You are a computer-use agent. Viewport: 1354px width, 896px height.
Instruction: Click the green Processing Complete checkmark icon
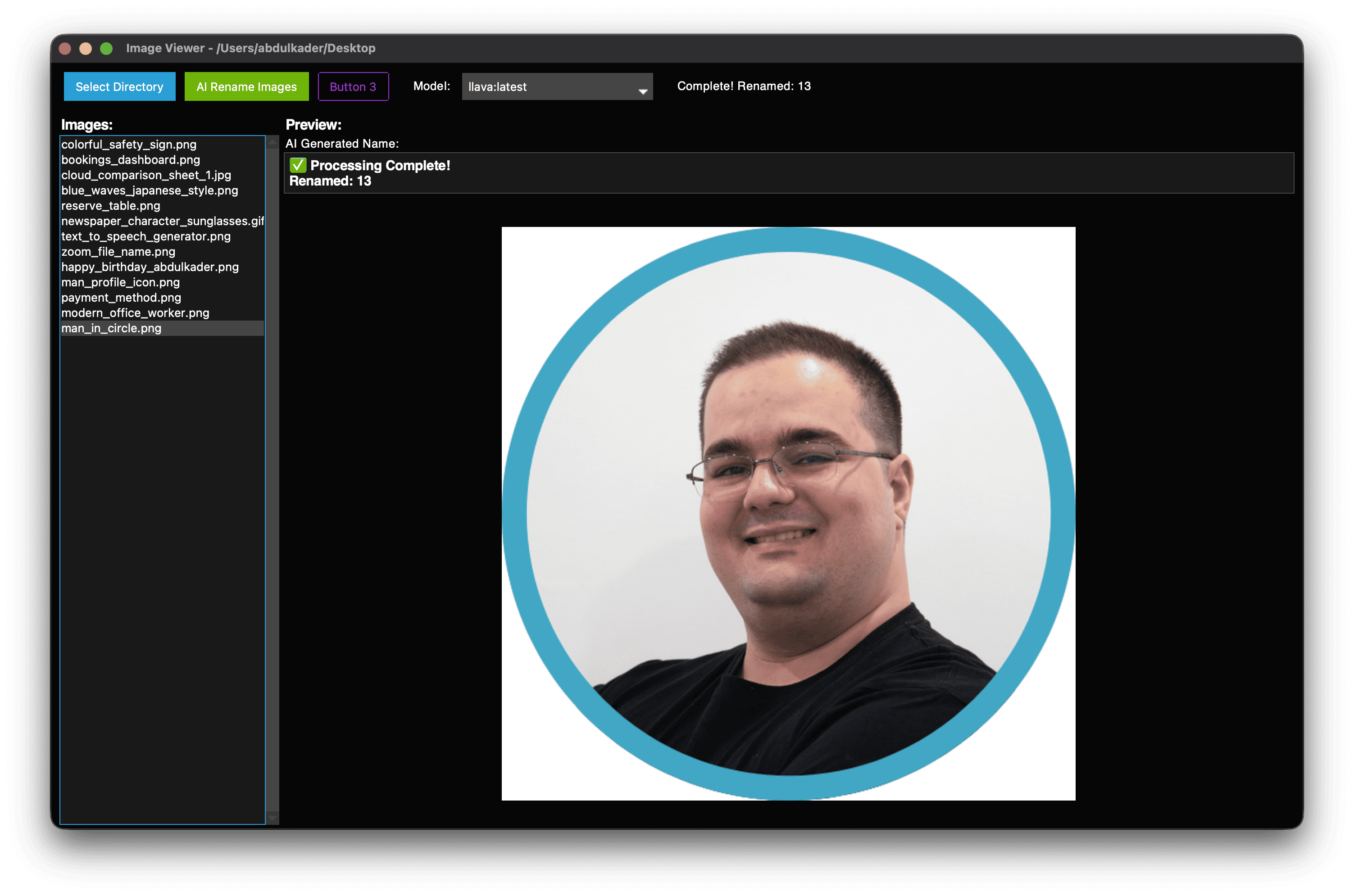click(297, 165)
